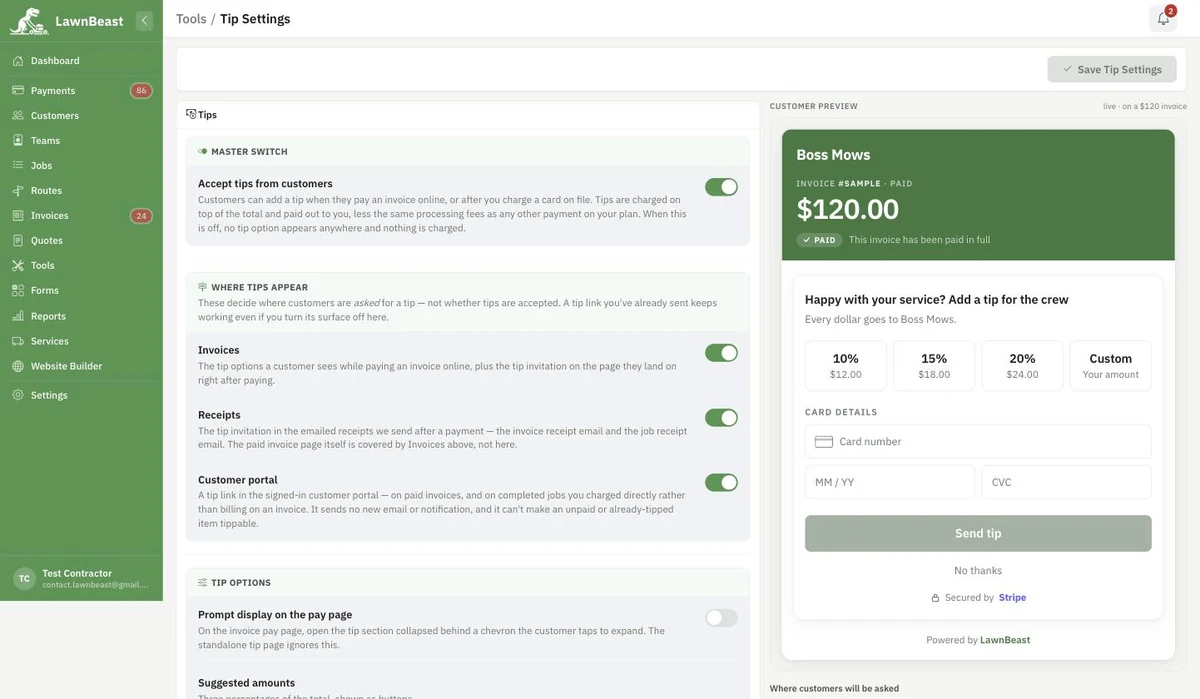Select the 20% $24.00 tip option
1200x699 pixels.
1022,366
